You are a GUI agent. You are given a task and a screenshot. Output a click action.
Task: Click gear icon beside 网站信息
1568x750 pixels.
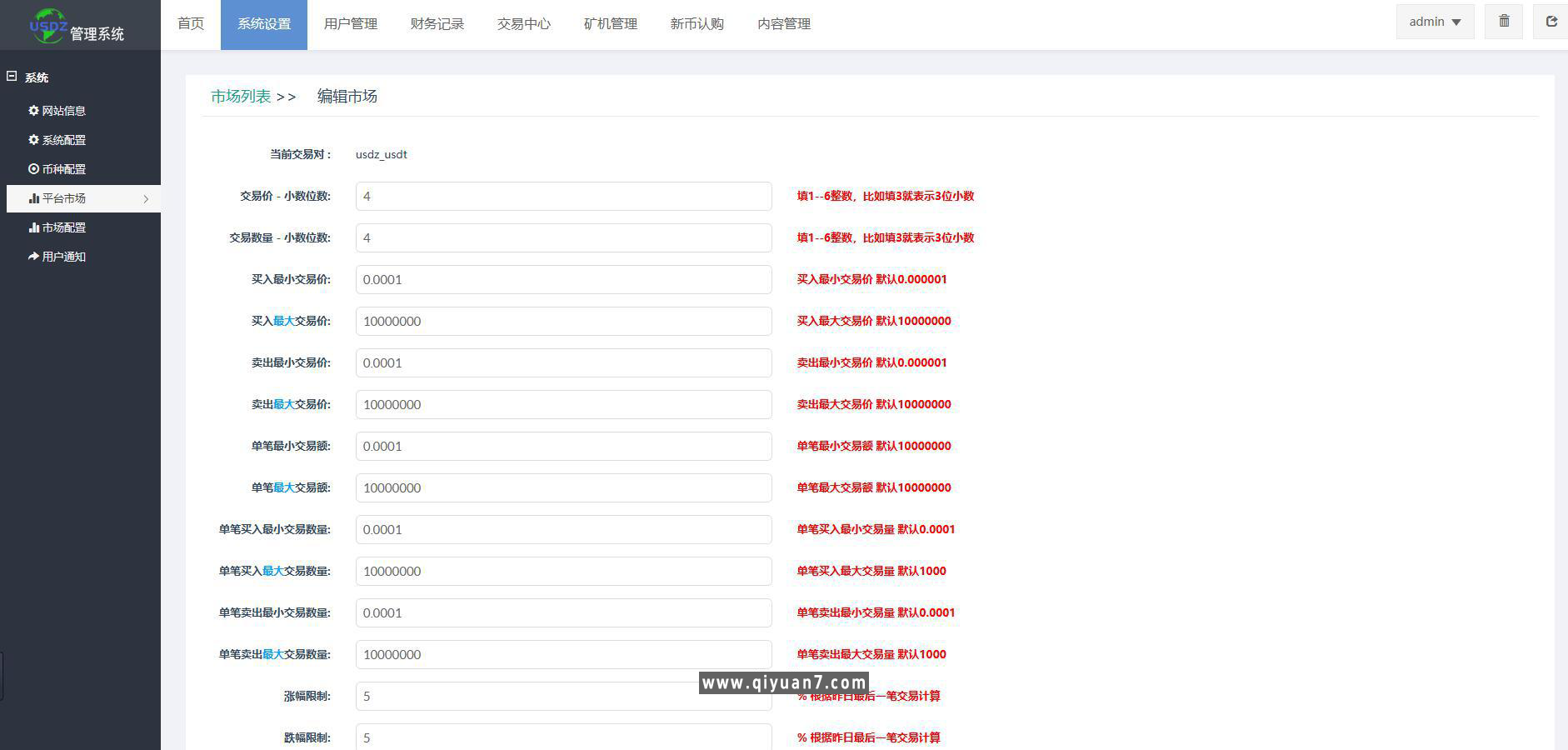click(x=33, y=110)
